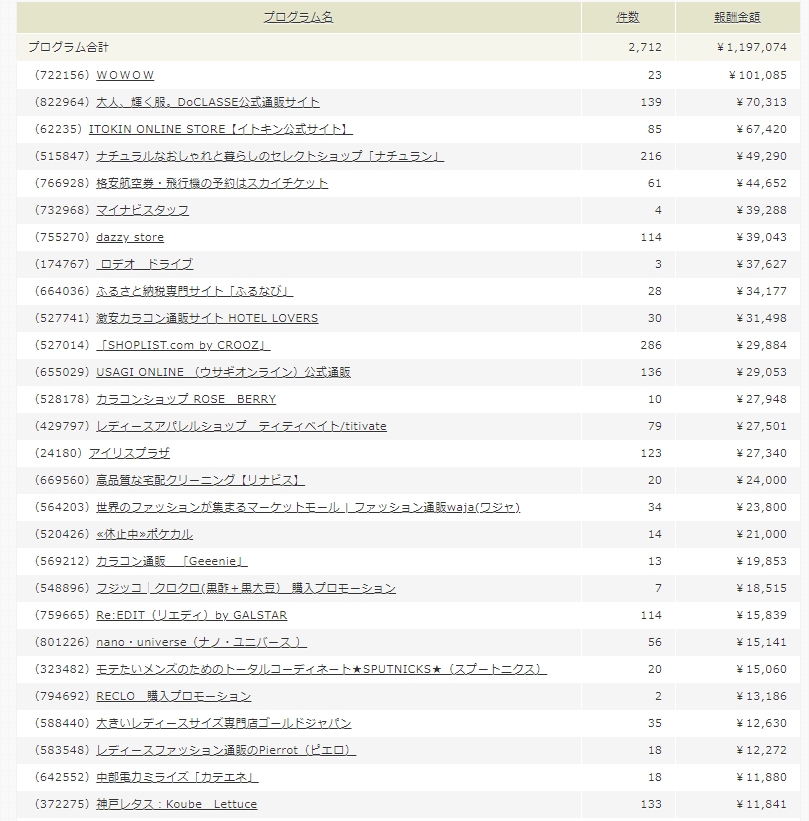Image resolution: width=809 pixels, height=821 pixels.
Task: Select ロデオ ドライブ reward ¥37,627
Action: coord(761,264)
